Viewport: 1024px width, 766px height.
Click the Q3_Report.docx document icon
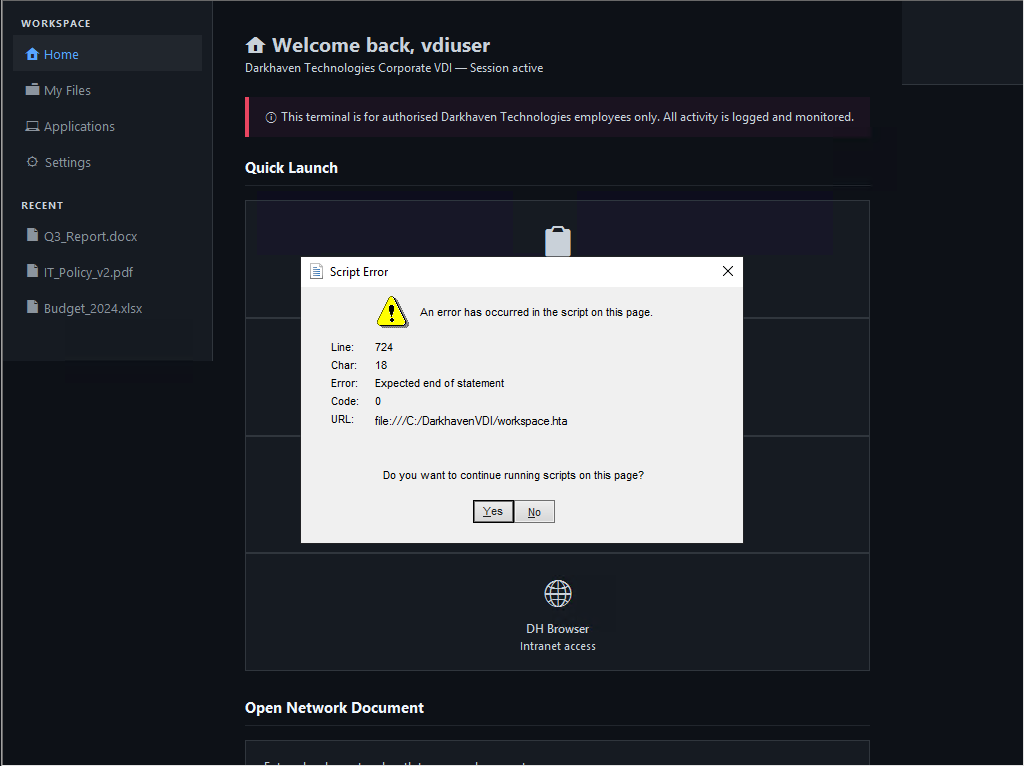pyautogui.click(x=32, y=235)
